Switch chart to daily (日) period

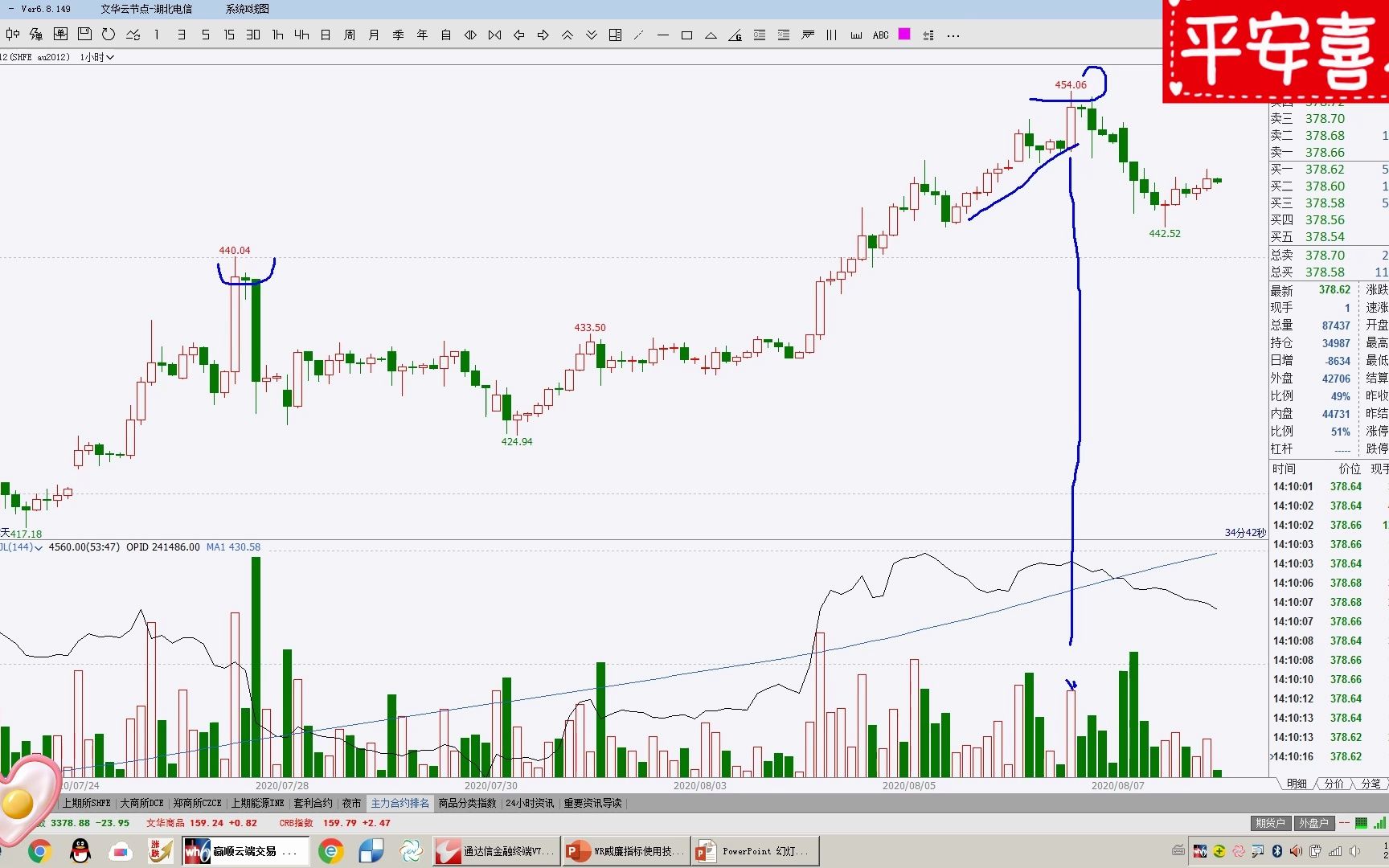coord(326,35)
